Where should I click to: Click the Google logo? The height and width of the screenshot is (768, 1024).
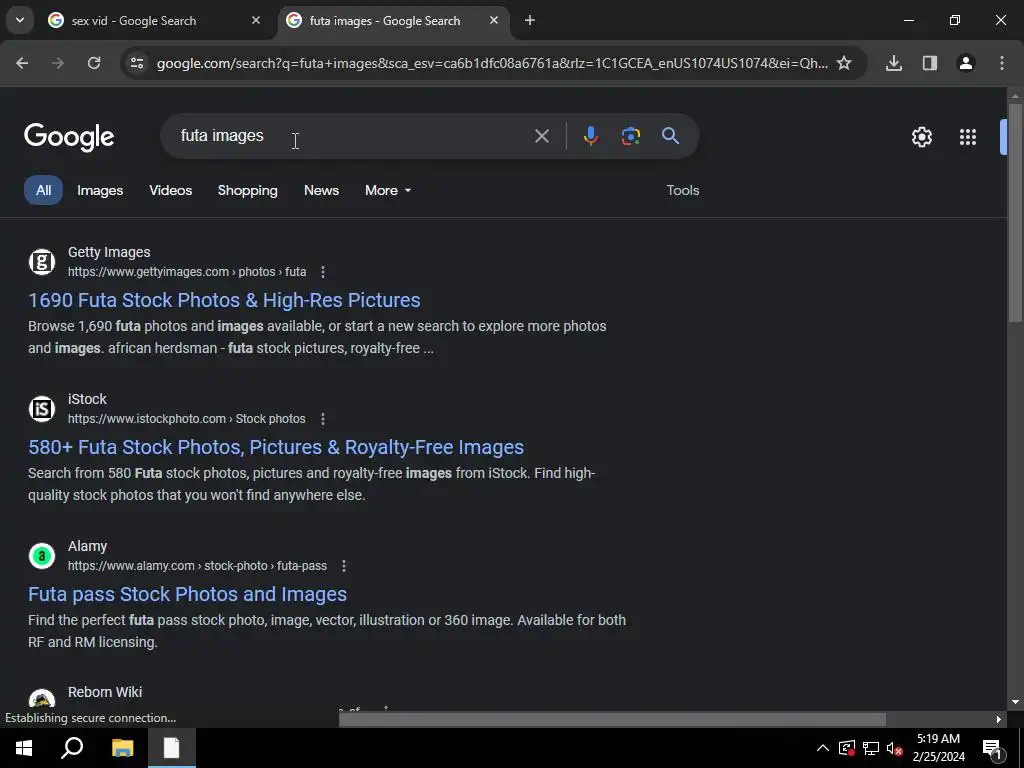(69, 137)
